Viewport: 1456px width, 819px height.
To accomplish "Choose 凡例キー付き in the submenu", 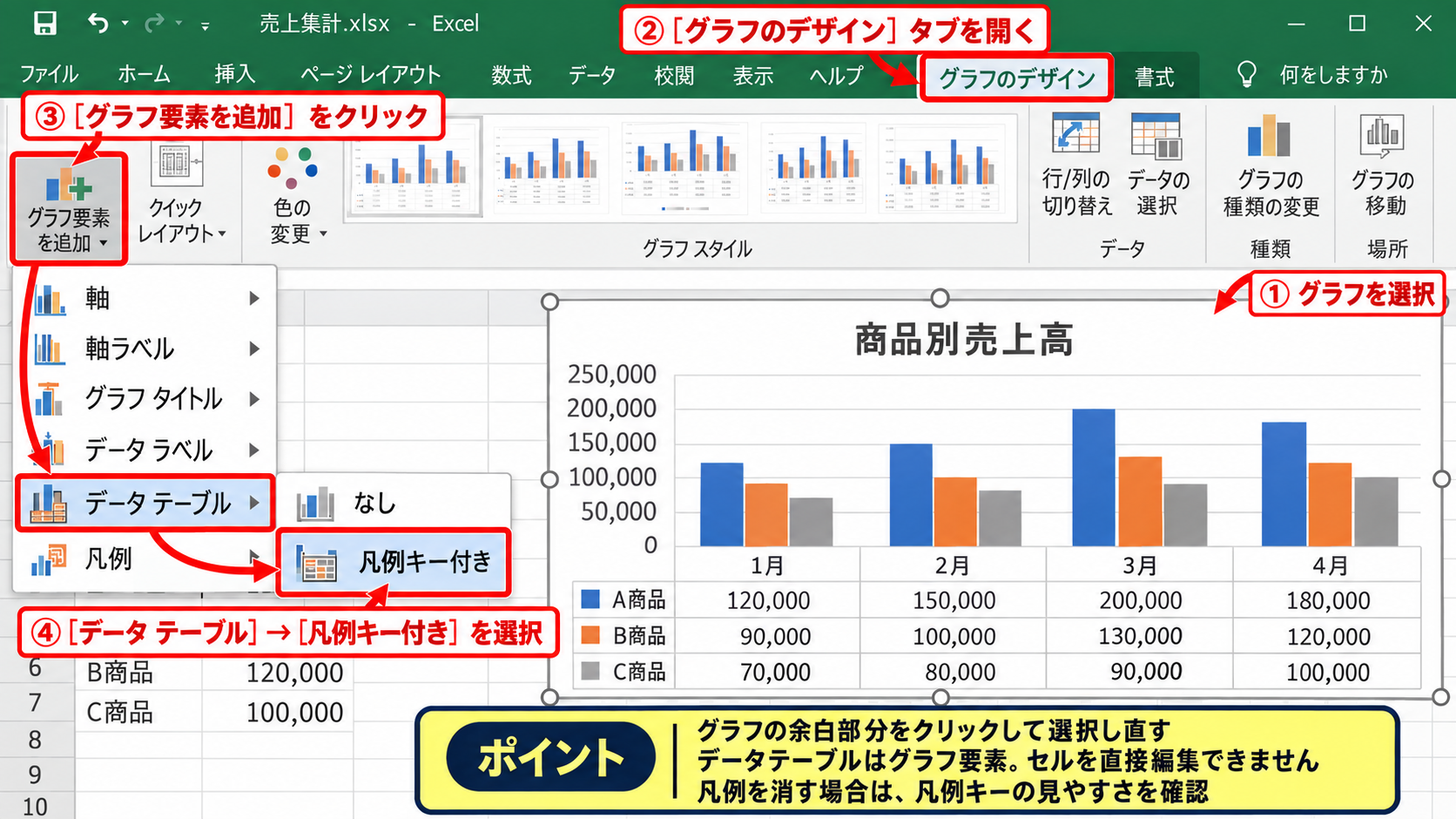I will point(394,563).
